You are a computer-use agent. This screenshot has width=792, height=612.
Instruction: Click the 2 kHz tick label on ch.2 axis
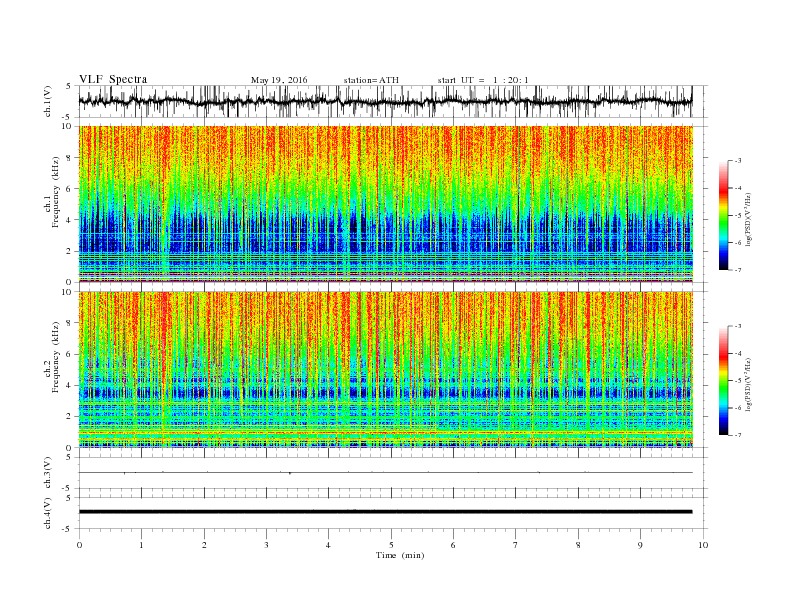(70, 417)
